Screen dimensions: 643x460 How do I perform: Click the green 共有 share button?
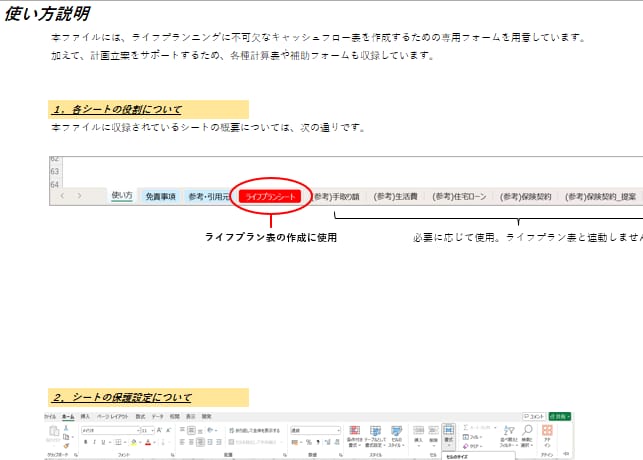point(560,417)
